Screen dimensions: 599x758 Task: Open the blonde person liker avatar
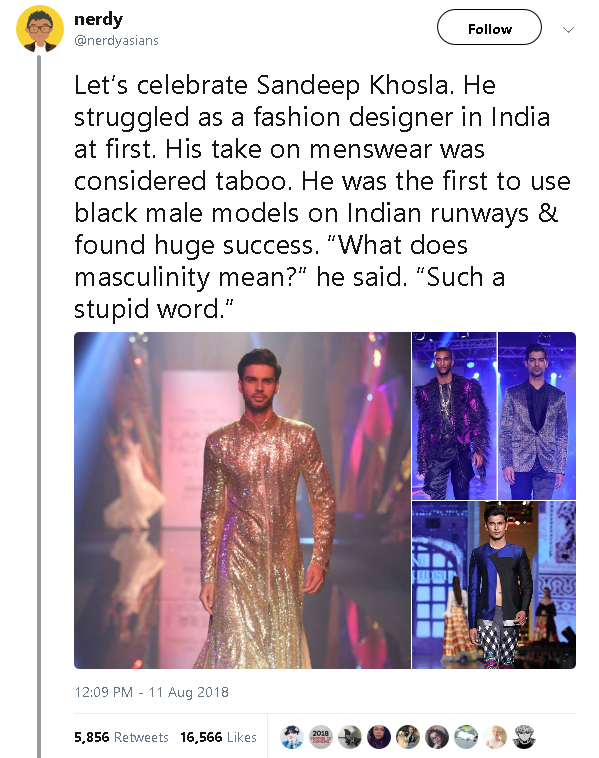pos(495,737)
